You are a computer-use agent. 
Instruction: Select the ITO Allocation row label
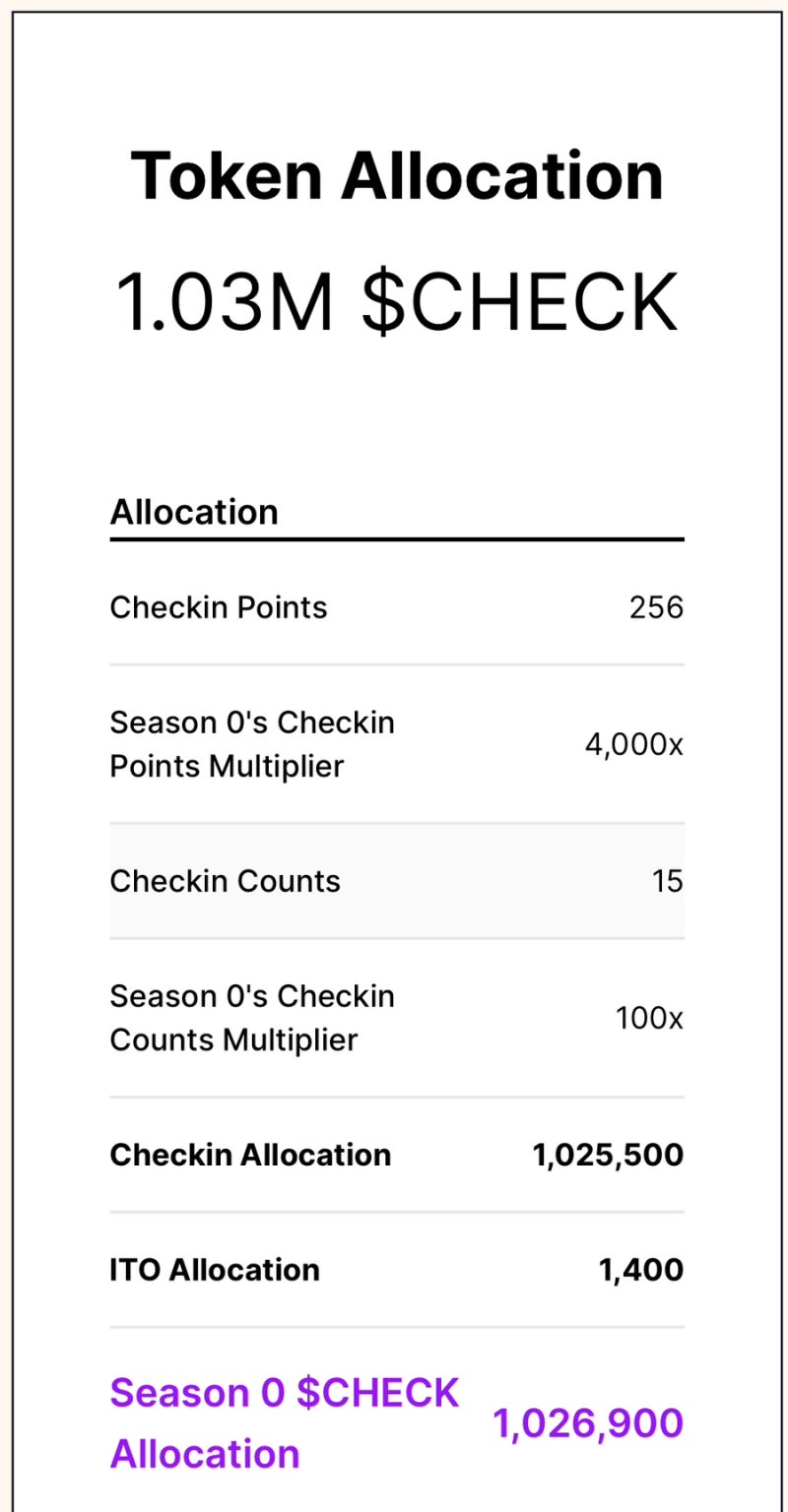coord(214,1270)
